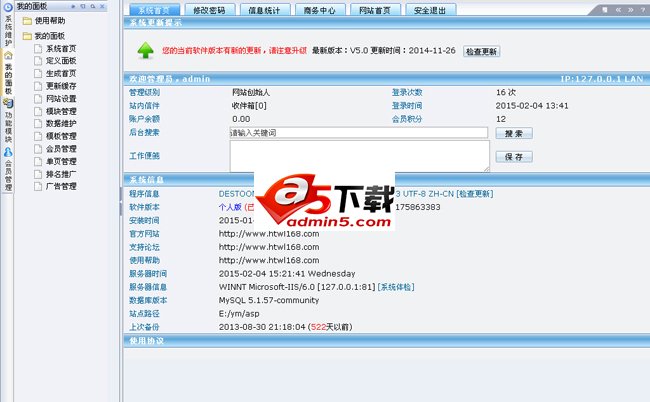This screenshot has width=650, height=402.
Task: Open the 网站首页 tab
Action: coord(375,10)
